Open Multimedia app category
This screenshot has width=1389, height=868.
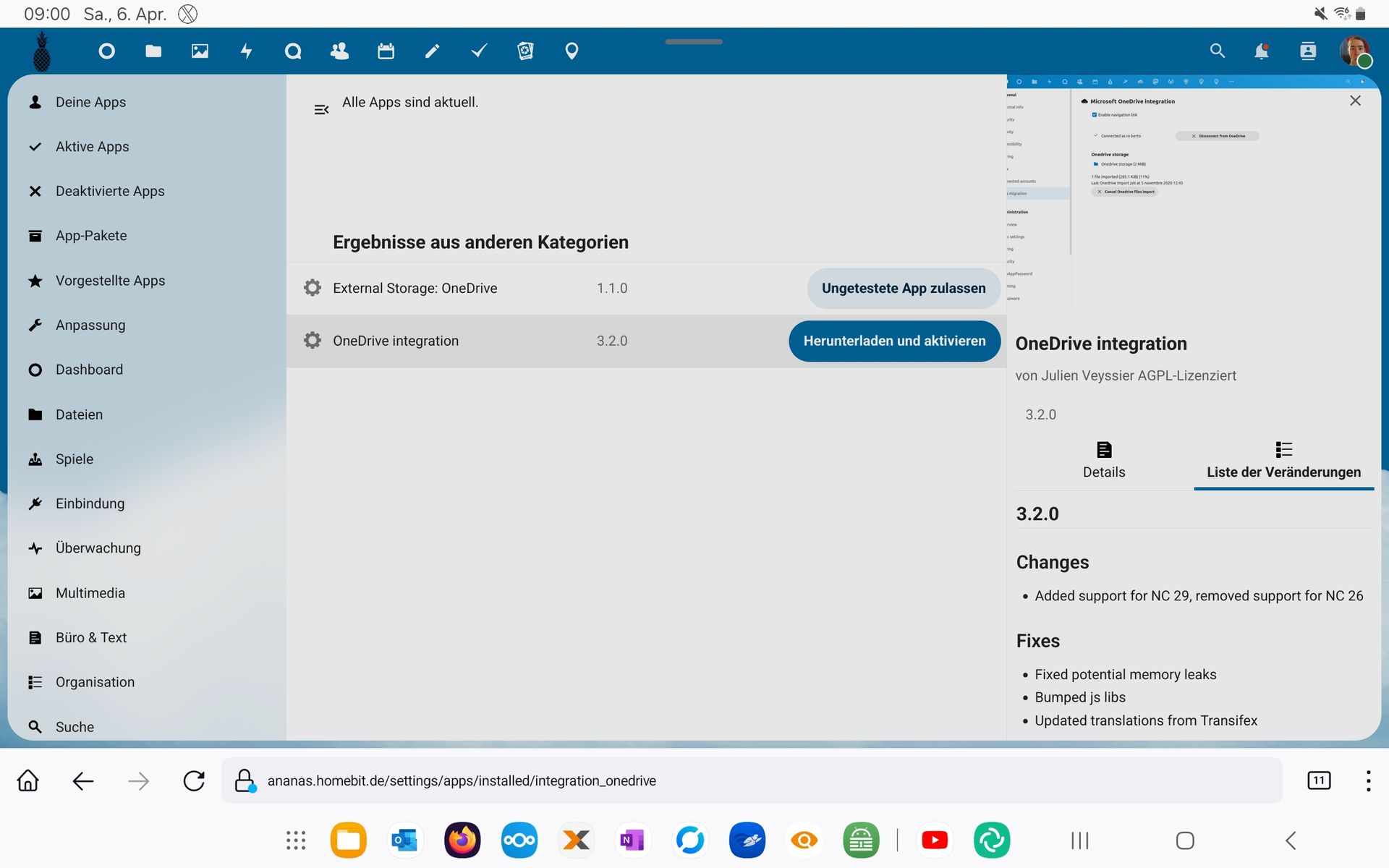coord(147,593)
